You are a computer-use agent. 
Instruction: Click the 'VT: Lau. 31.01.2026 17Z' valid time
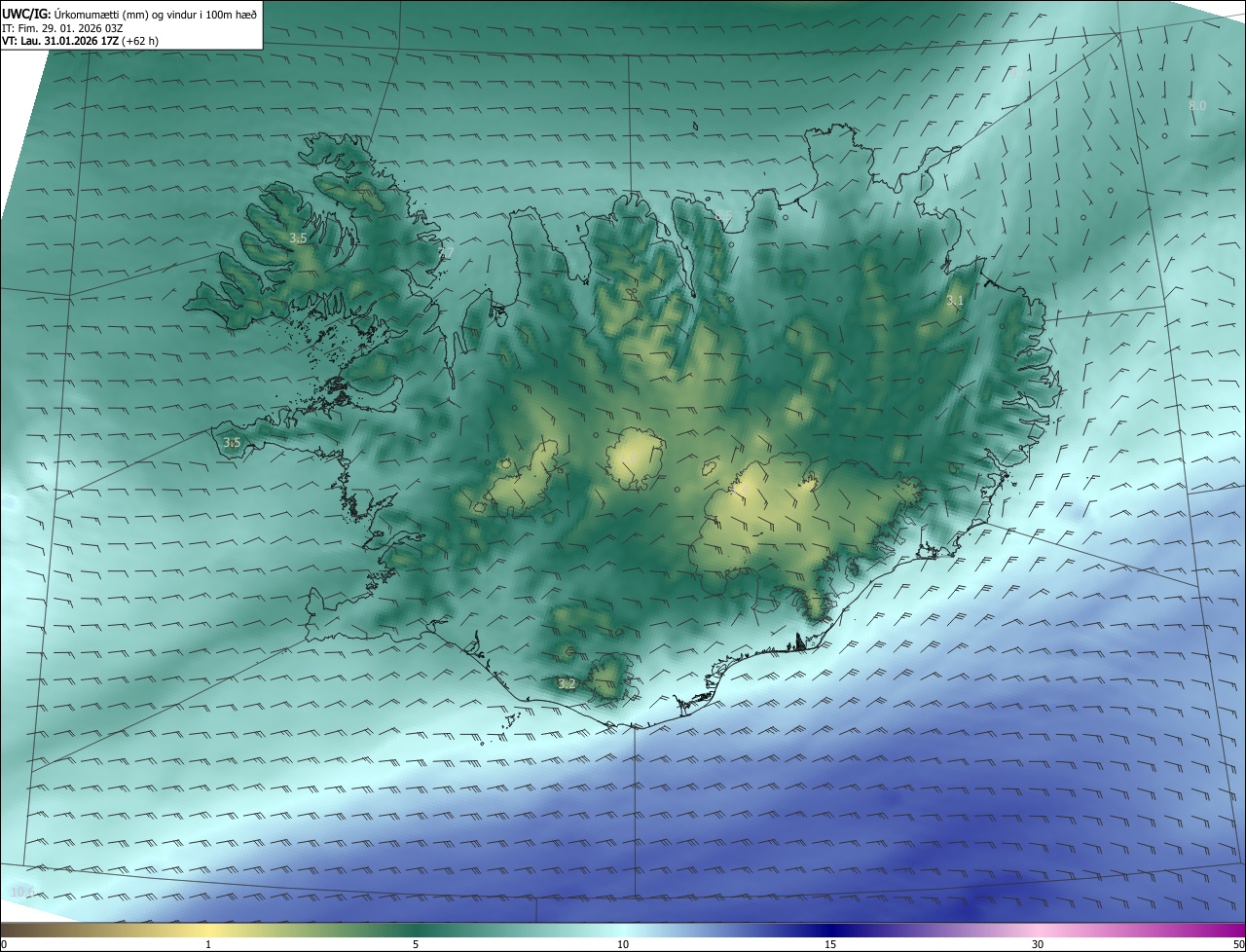click(x=60, y=41)
